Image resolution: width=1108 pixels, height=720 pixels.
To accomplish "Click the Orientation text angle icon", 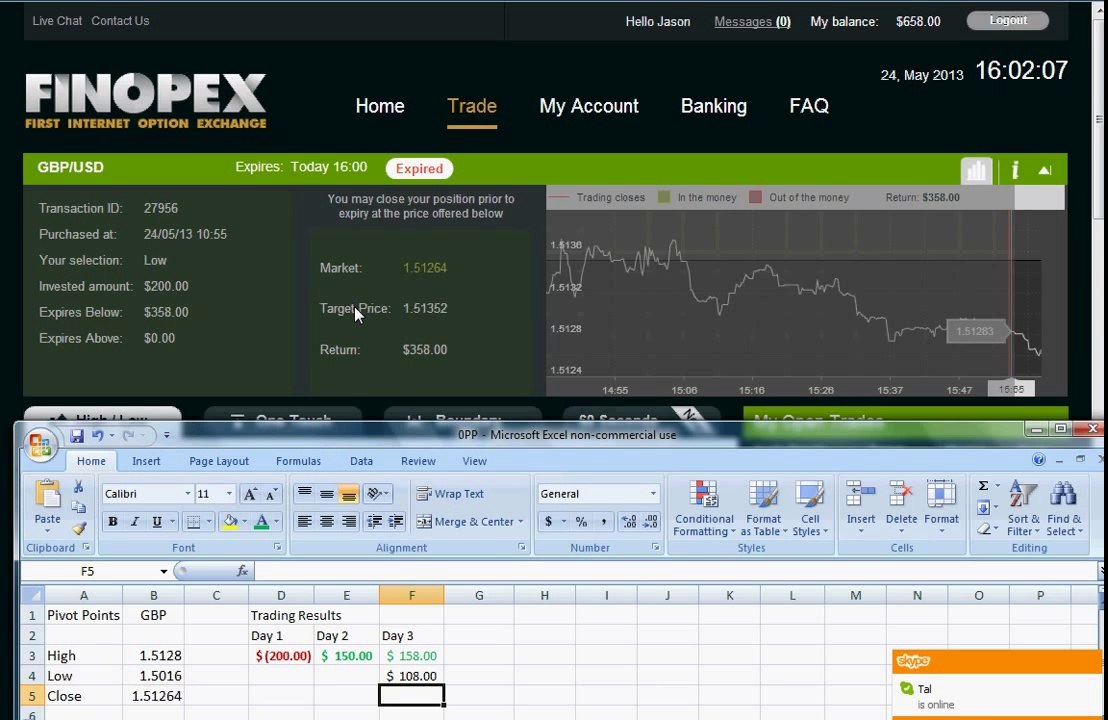I will pos(376,493).
